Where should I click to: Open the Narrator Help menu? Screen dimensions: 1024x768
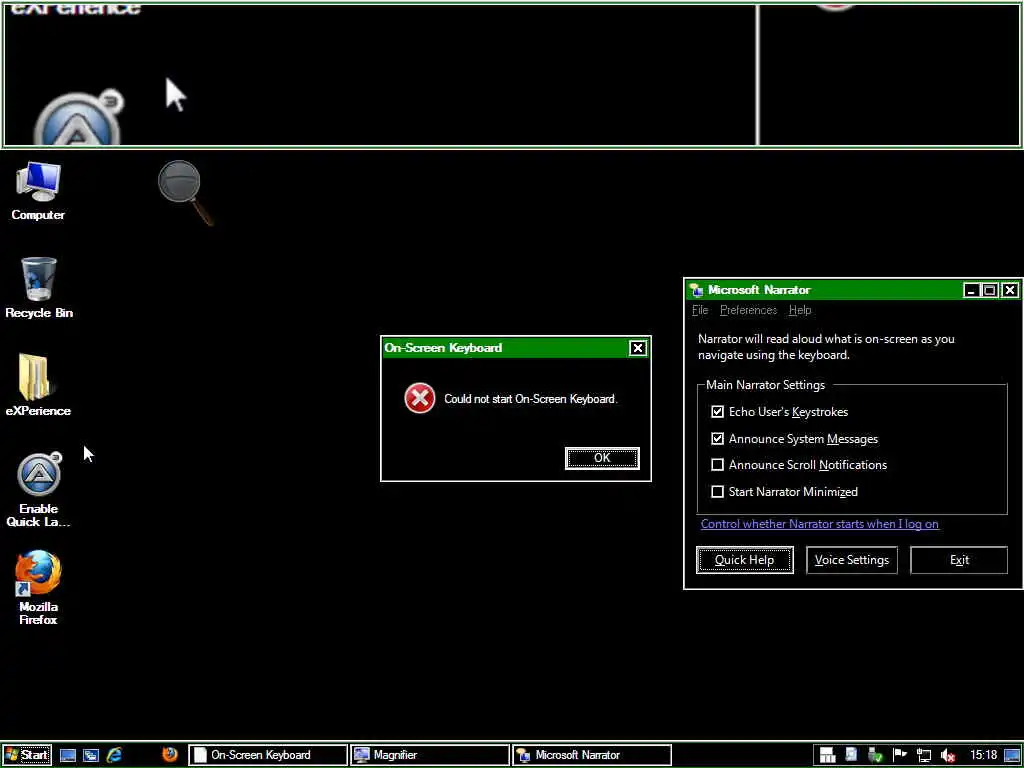tap(800, 310)
